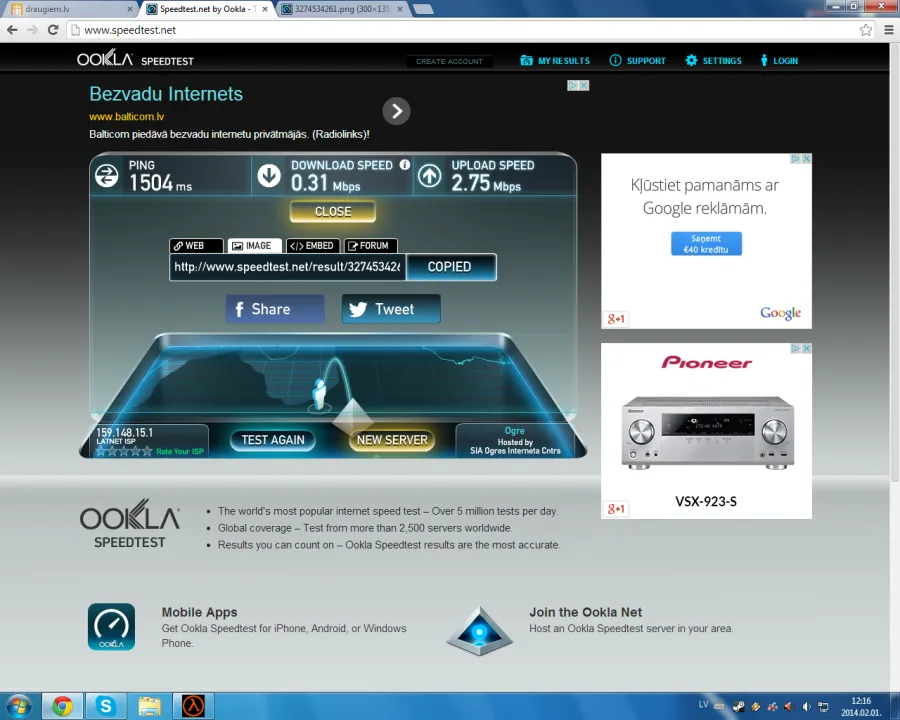Close the draugiem.lv tab
The width and height of the screenshot is (900, 720).
click(x=130, y=9)
